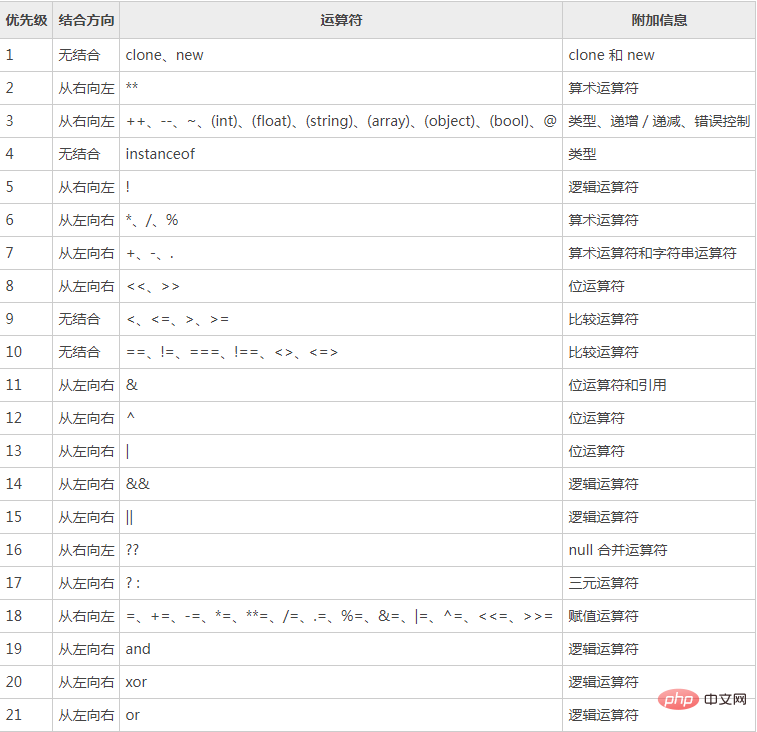Select the '**' operator cell
Image resolution: width=757 pixels, height=732 pixels.
341,88
